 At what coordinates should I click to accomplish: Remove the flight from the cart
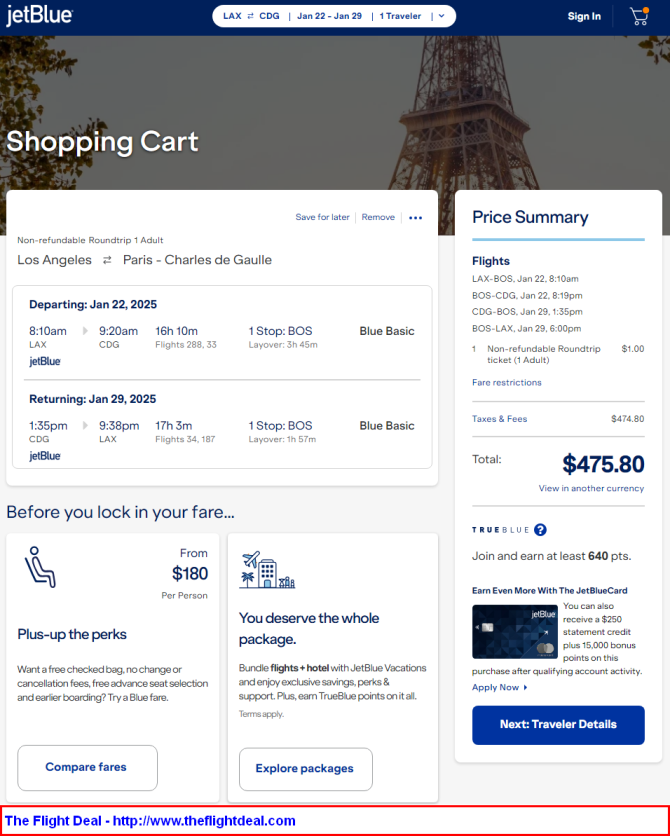tap(378, 218)
